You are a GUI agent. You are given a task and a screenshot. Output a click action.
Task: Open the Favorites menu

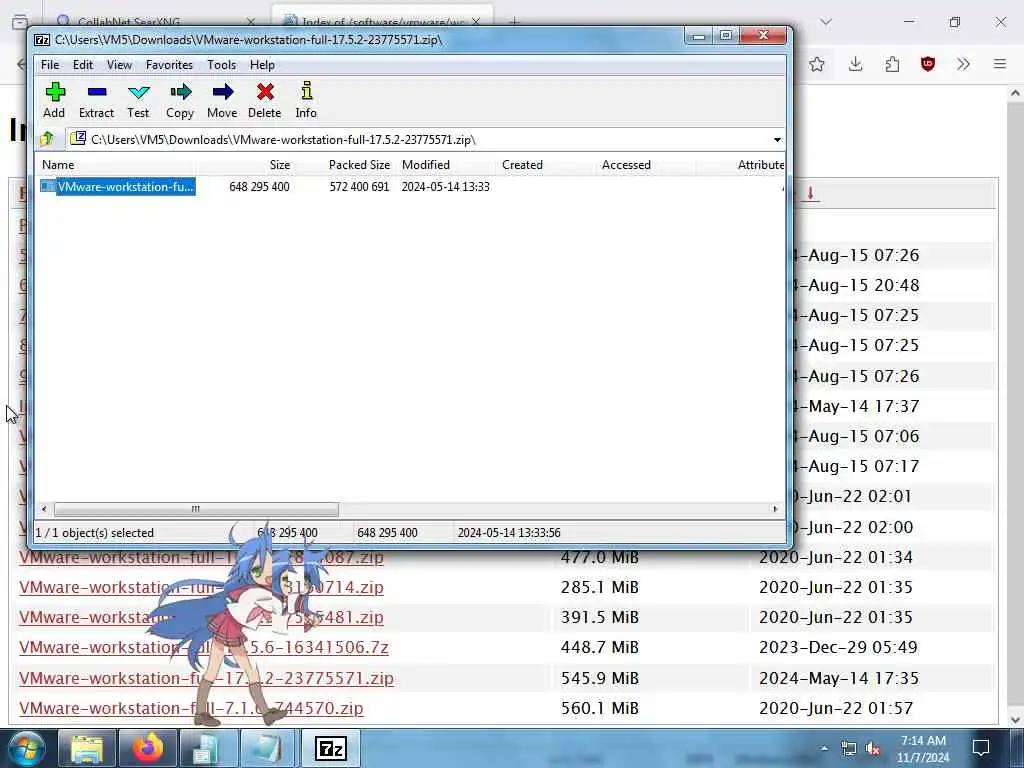coord(169,65)
